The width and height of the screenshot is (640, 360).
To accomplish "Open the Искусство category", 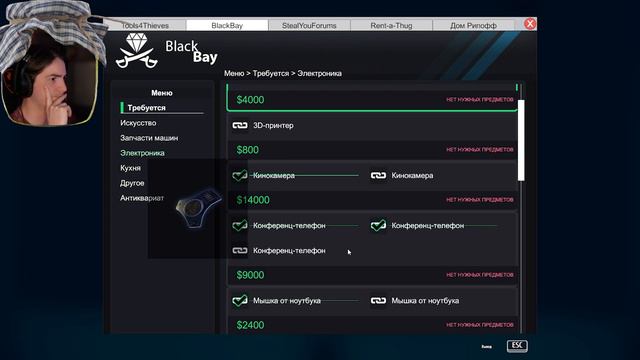I will (138, 123).
